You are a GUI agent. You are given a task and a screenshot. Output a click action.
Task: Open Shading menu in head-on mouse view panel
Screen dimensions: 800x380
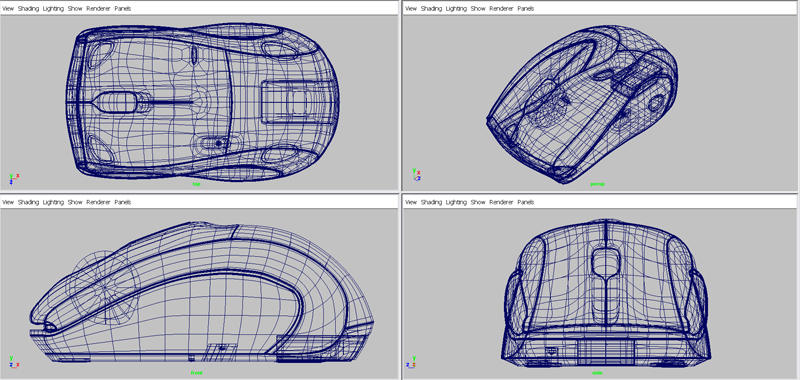coord(432,202)
